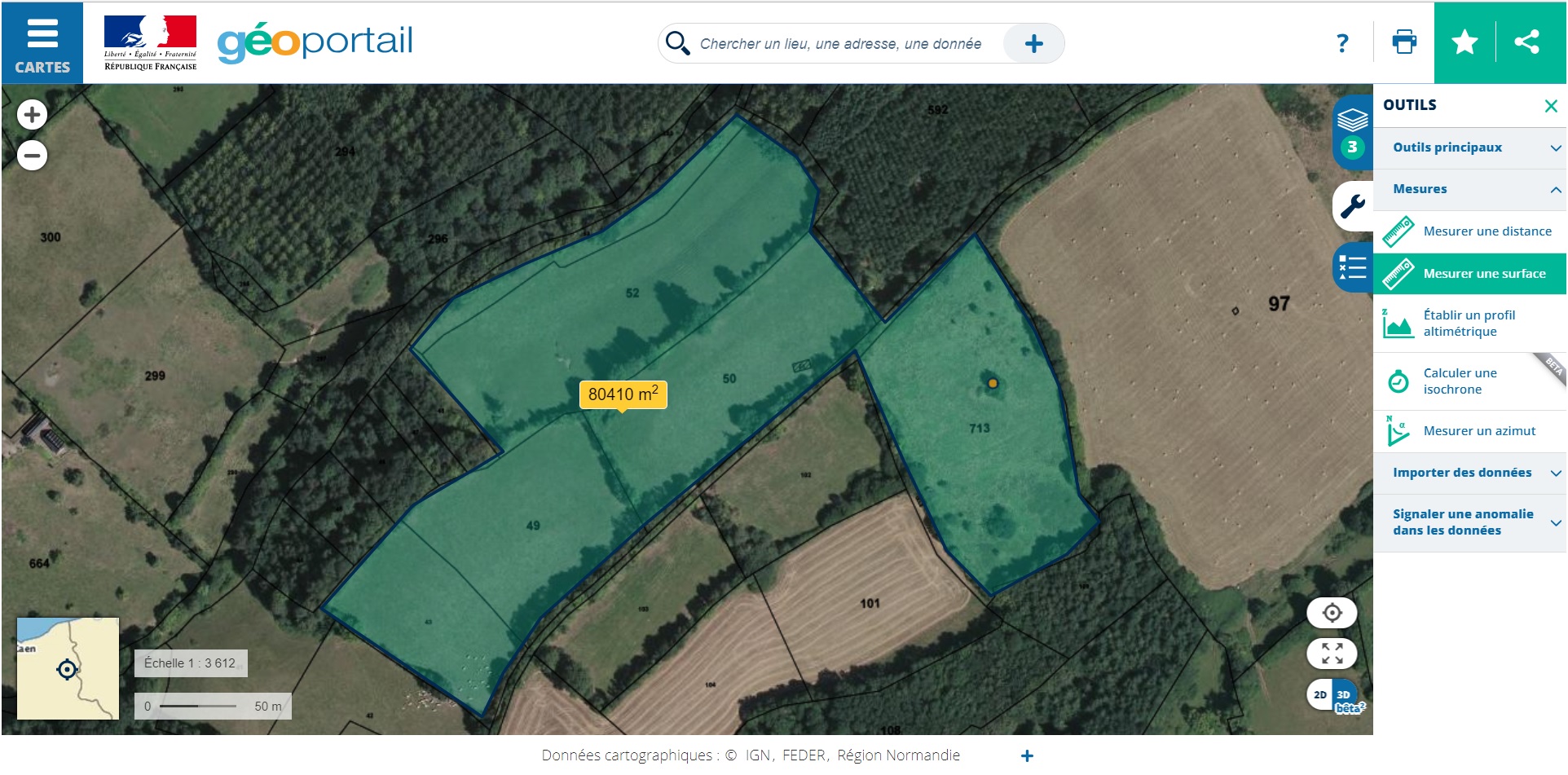Image resolution: width=1568 pixels, height=775 pixels.
Task: Close the OUTILS panel
Action: click(1551, 106)
